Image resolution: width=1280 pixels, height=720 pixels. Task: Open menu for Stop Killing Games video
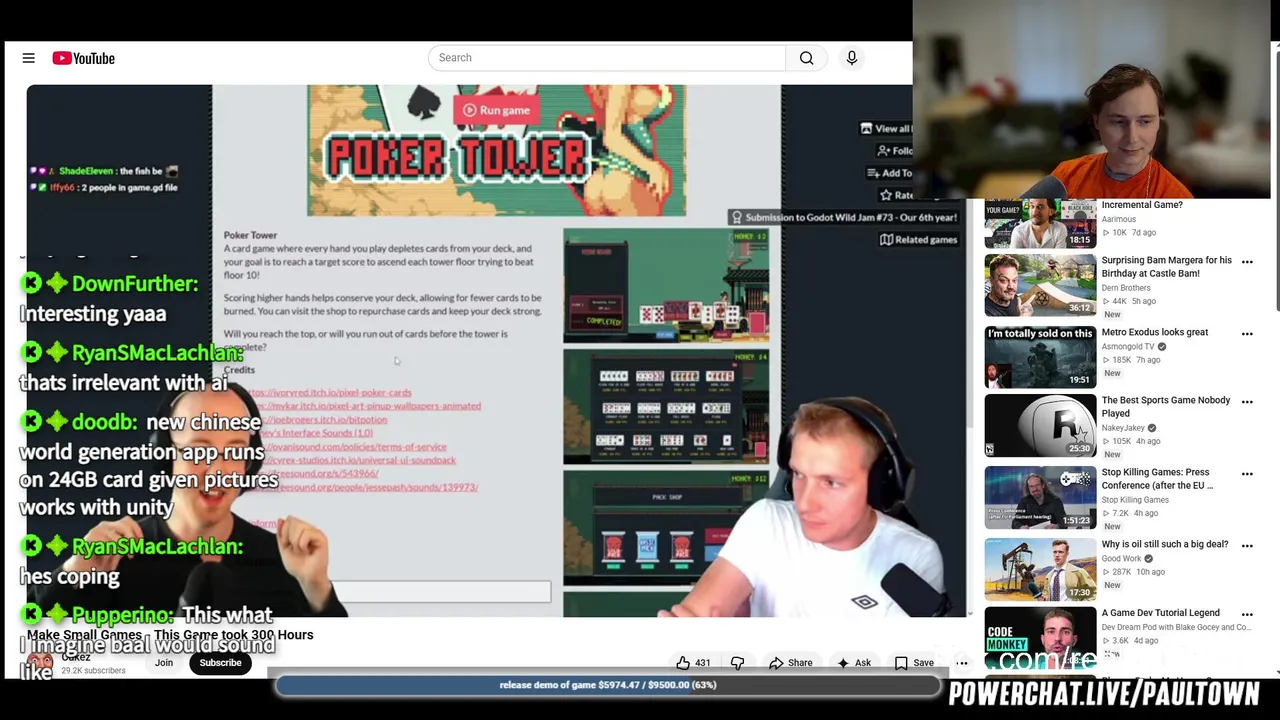1247,474
